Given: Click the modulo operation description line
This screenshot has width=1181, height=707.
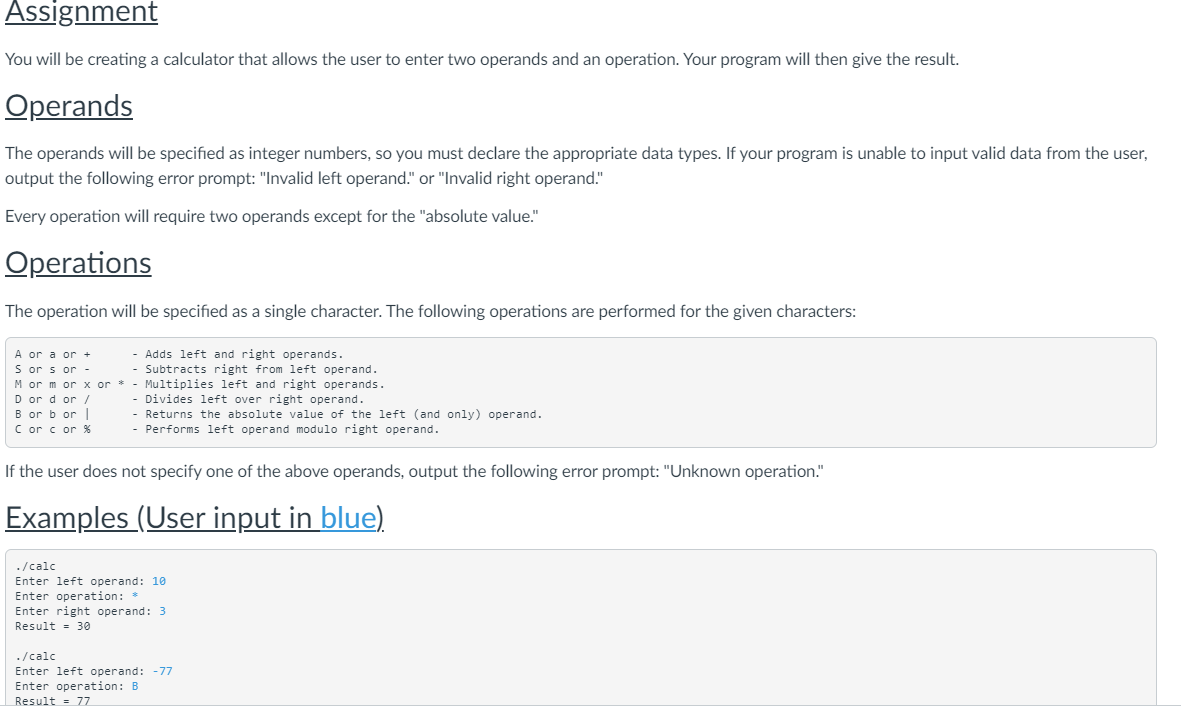Looking at the screenshot, I should coord(227,429).
